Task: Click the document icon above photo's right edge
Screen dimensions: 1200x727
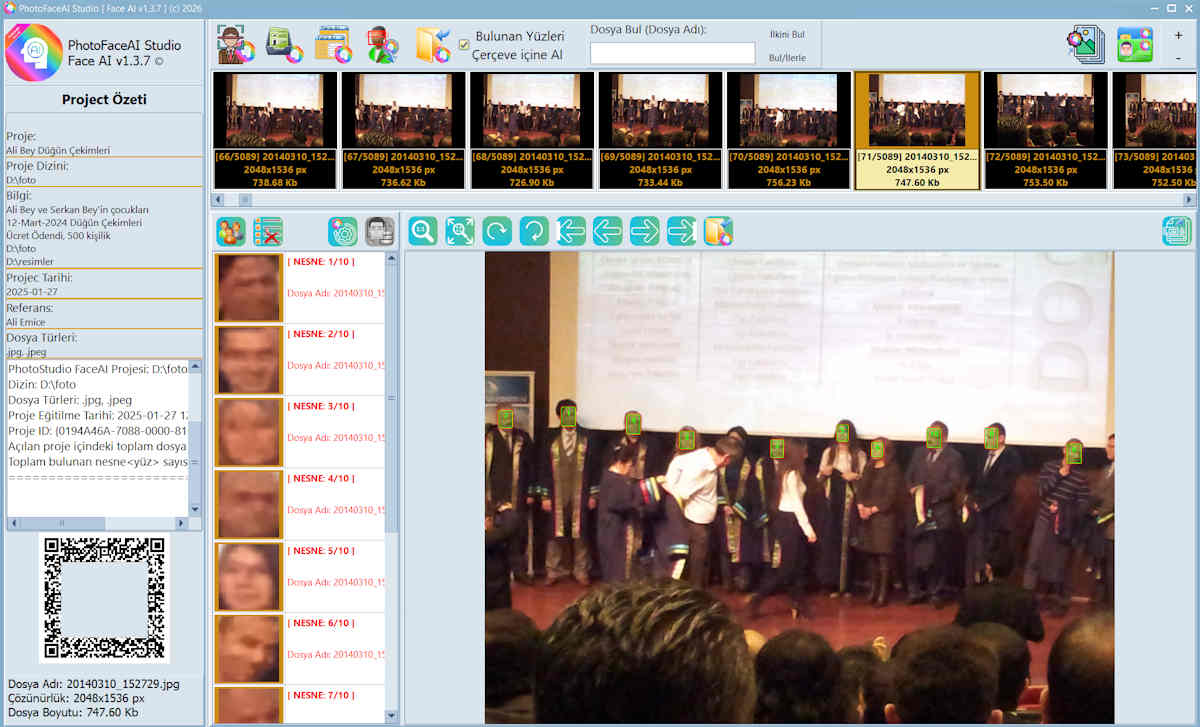Action: click(1177, 231)
